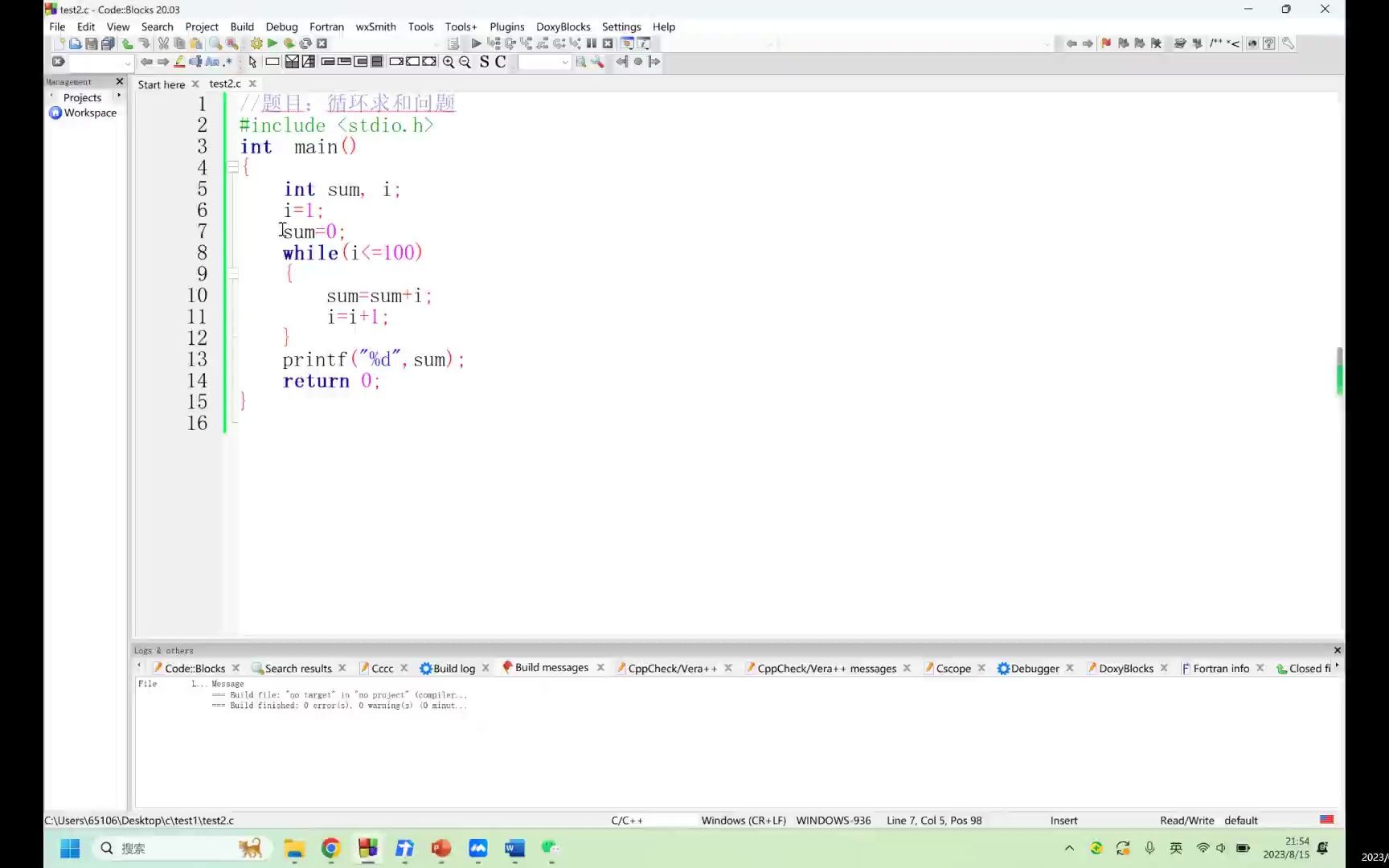
Task: Select the Workspace tree item
Action: [x=90, y=113]
